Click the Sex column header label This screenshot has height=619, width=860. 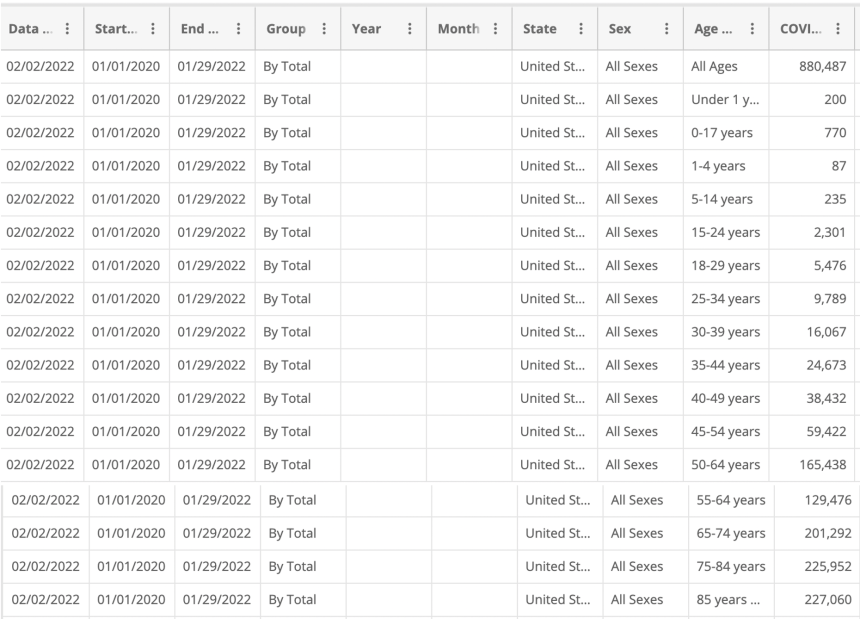620,29
